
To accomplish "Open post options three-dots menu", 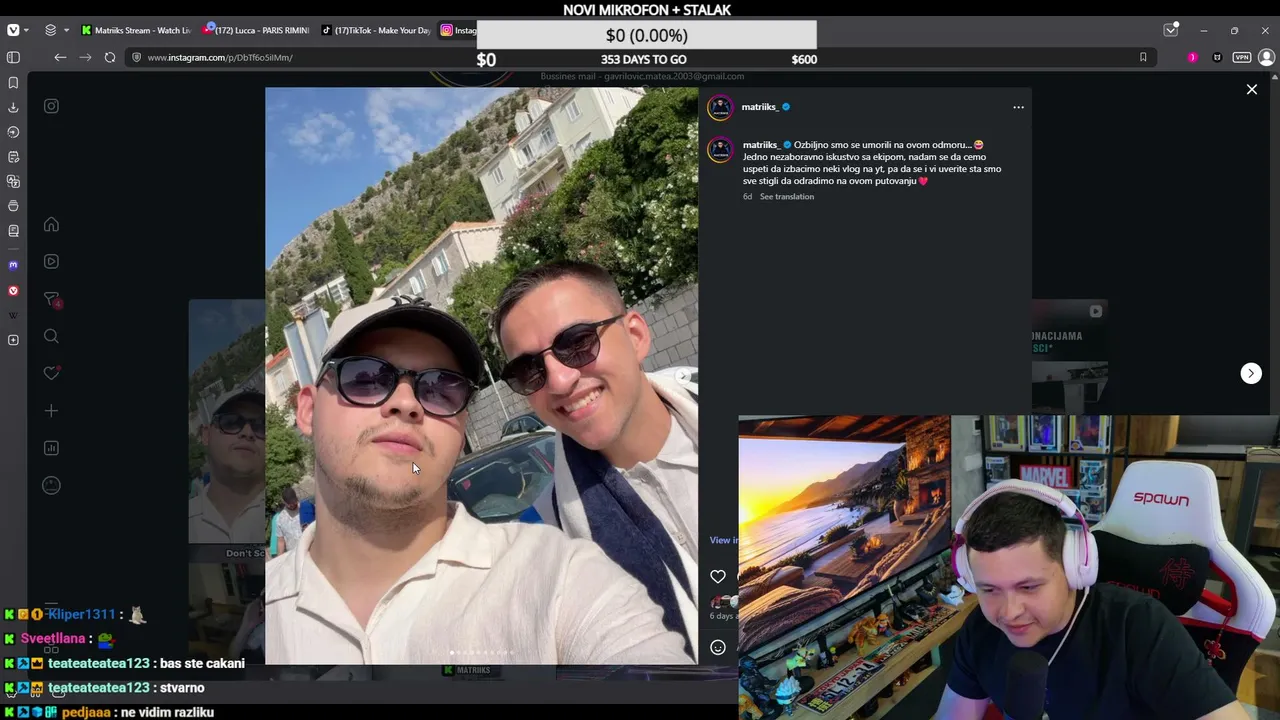I will (1018, 107).
